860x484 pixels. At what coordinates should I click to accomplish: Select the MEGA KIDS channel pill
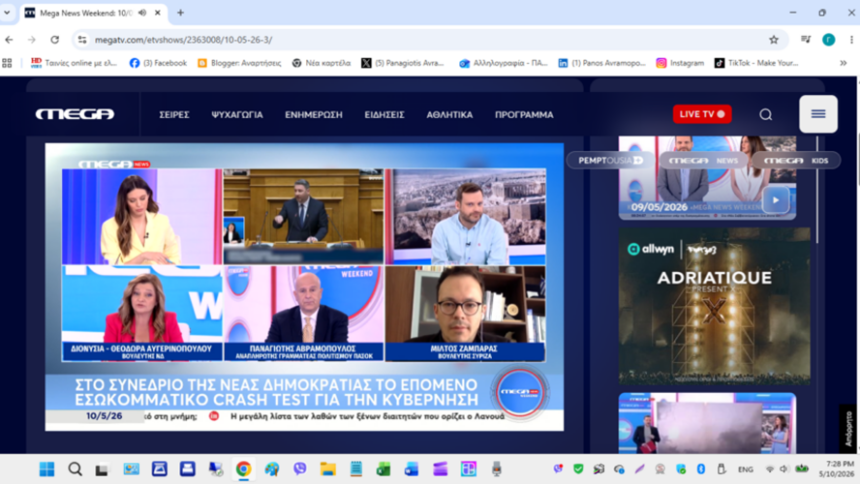[796, 160]
